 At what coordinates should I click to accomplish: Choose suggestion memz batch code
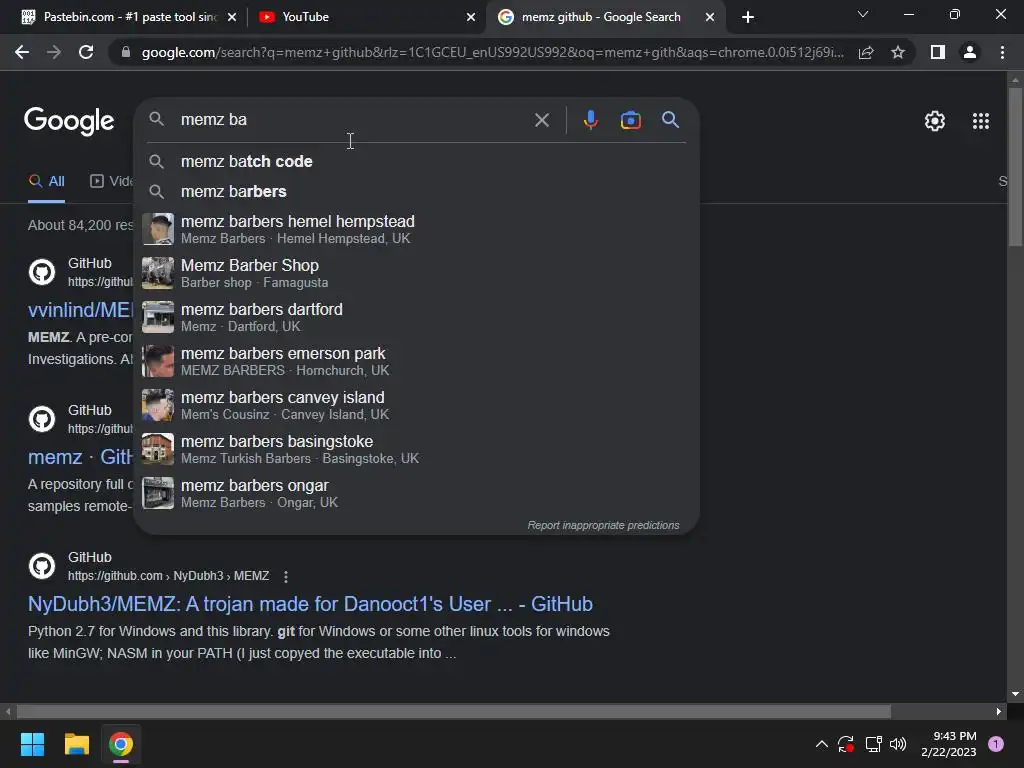[417, 161]
